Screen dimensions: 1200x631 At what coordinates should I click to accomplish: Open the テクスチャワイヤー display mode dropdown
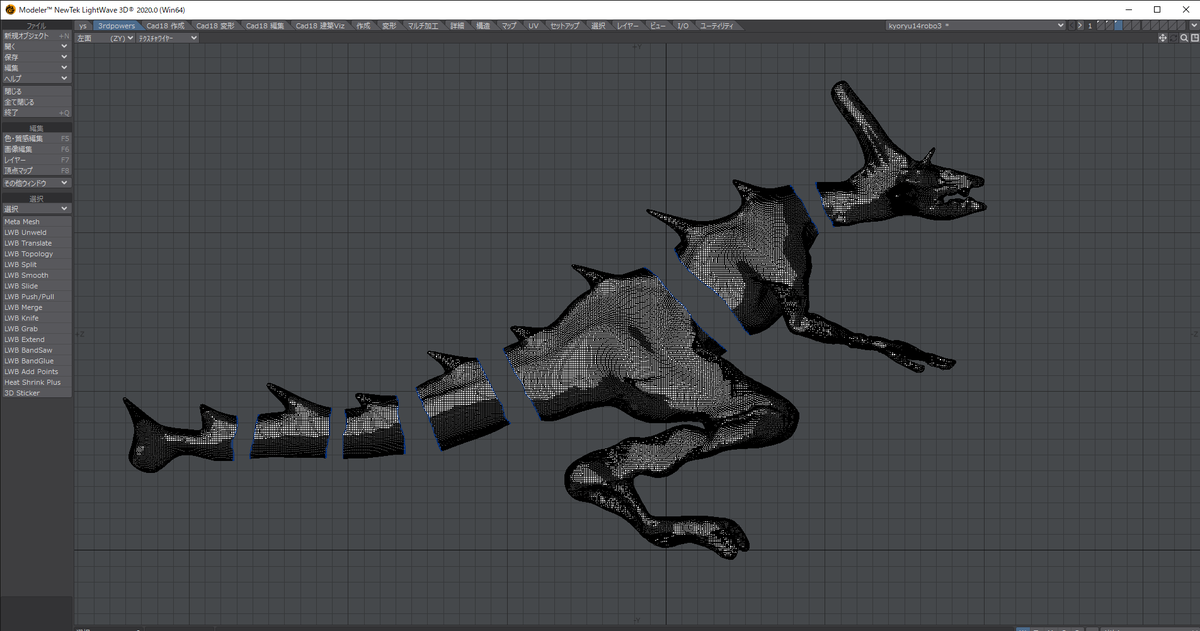click(167, 38)
